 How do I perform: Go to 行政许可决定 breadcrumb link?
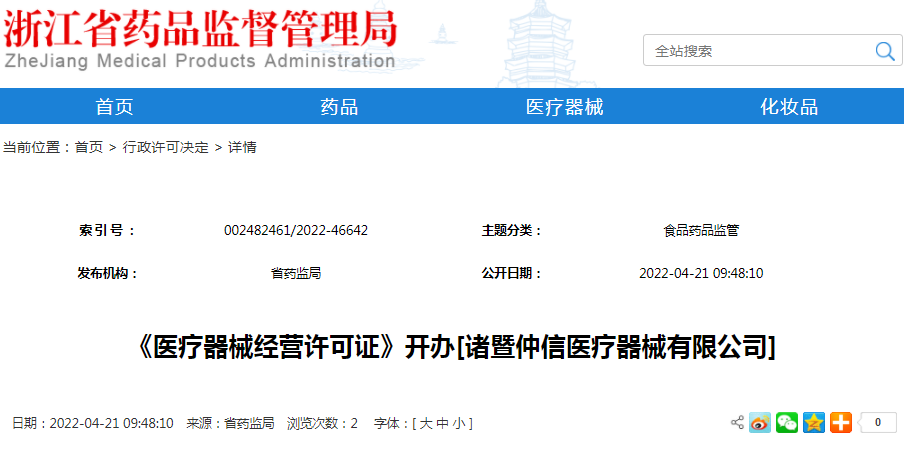point(165,148)
